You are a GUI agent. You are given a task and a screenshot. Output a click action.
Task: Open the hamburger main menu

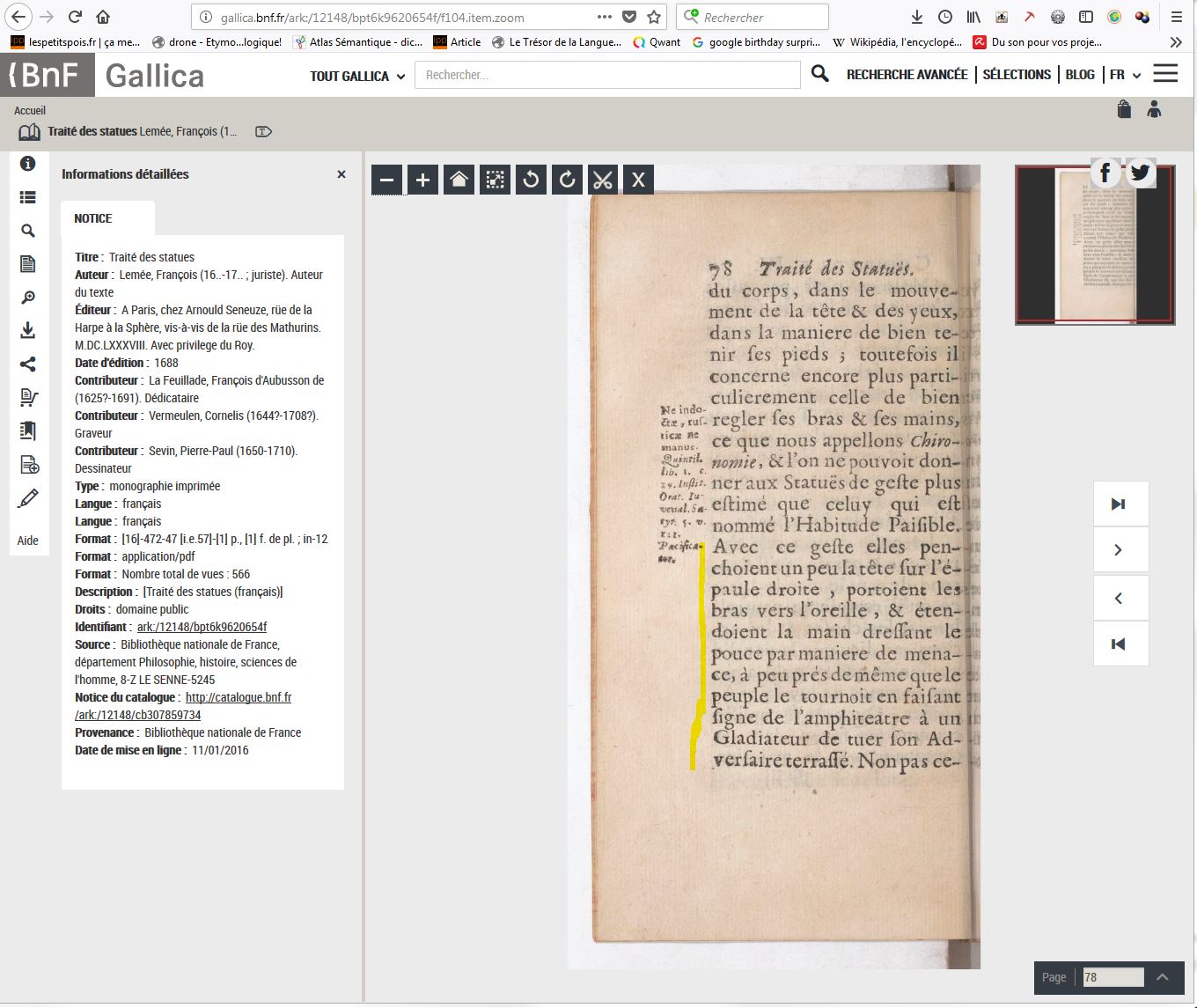(x=1165, y=74)
